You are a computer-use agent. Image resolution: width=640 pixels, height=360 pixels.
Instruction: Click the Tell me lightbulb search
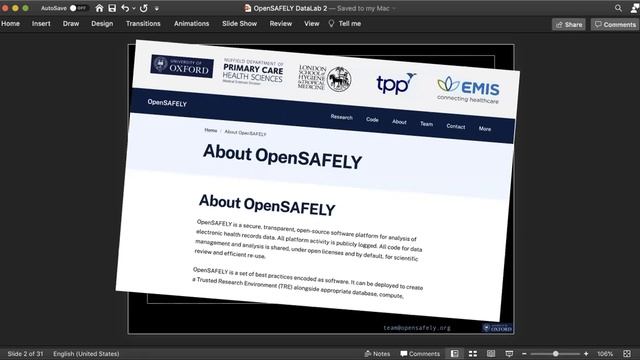(345, 24)
